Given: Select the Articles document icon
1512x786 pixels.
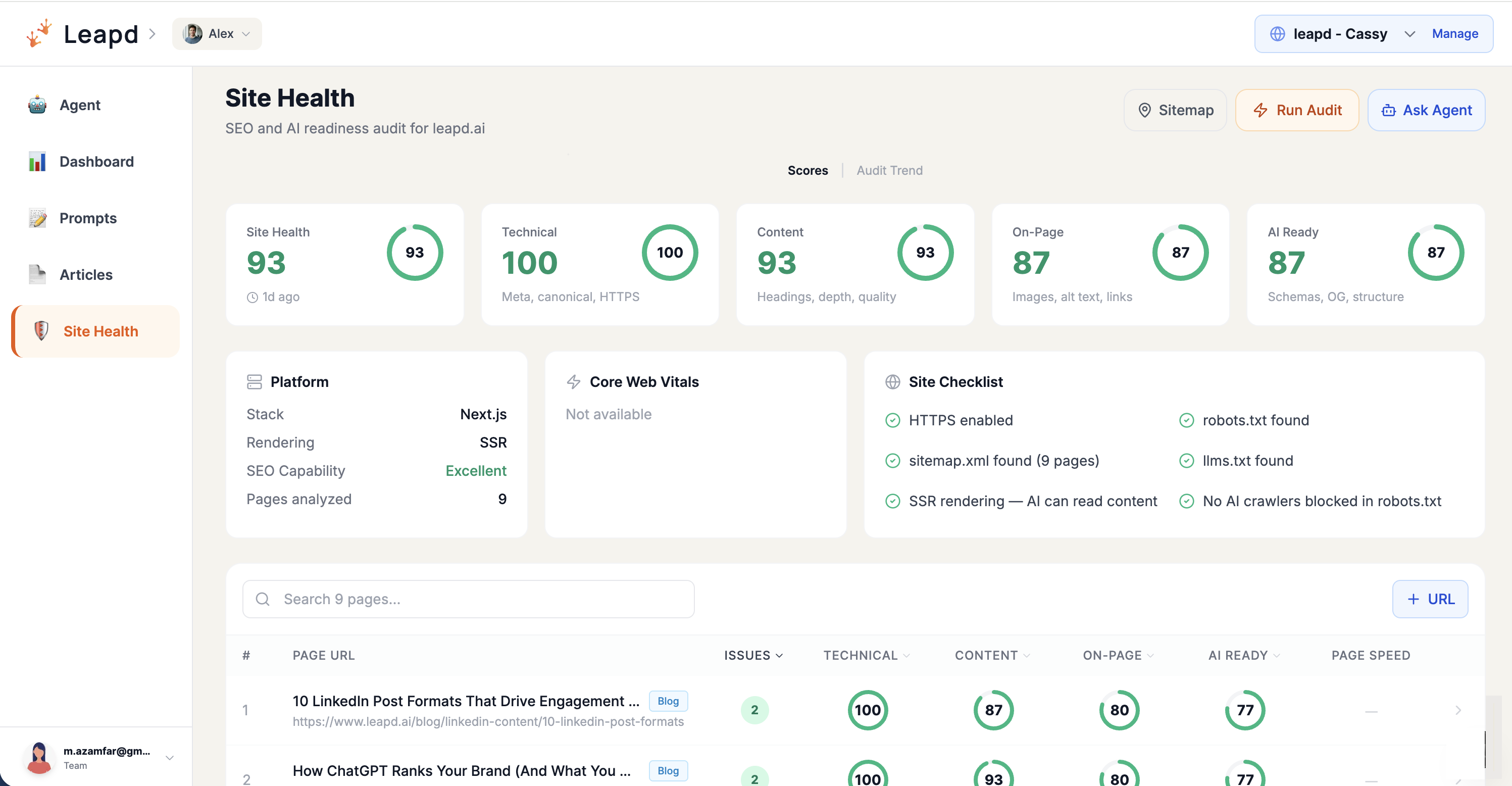Looking at the screenshot, I should [x=37, y=274].
